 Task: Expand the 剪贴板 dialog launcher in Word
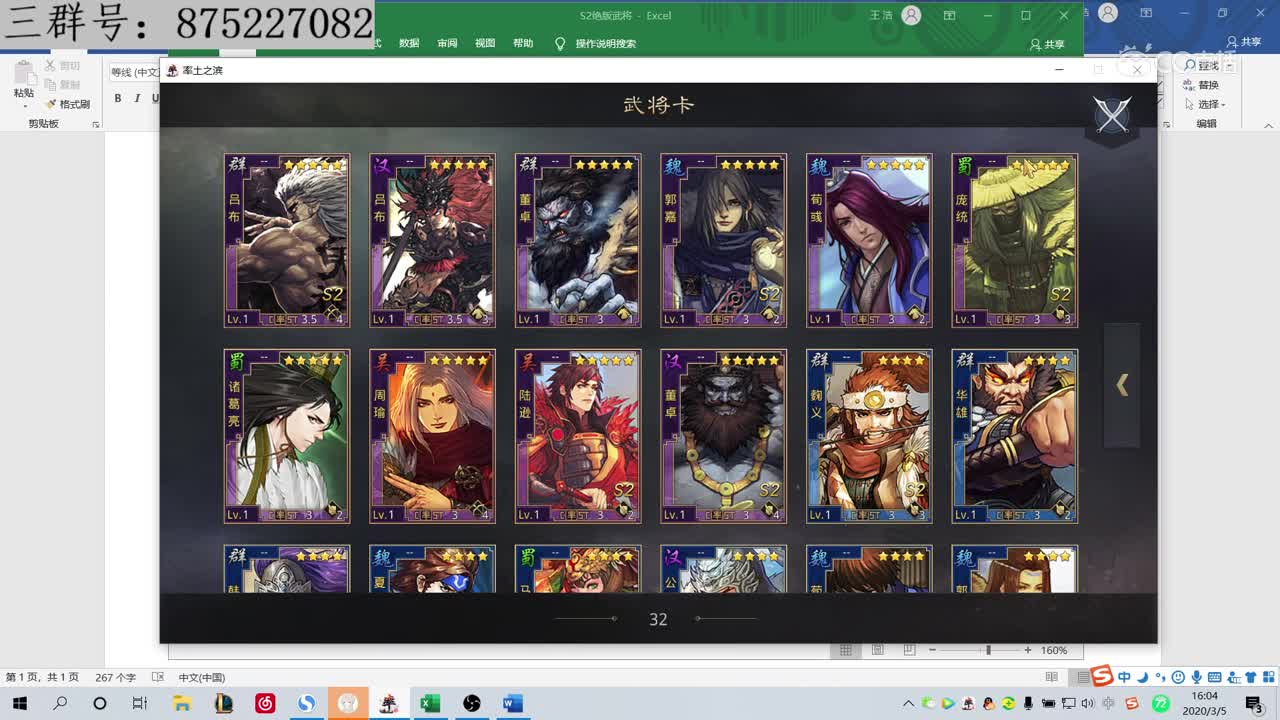[96, 124]
